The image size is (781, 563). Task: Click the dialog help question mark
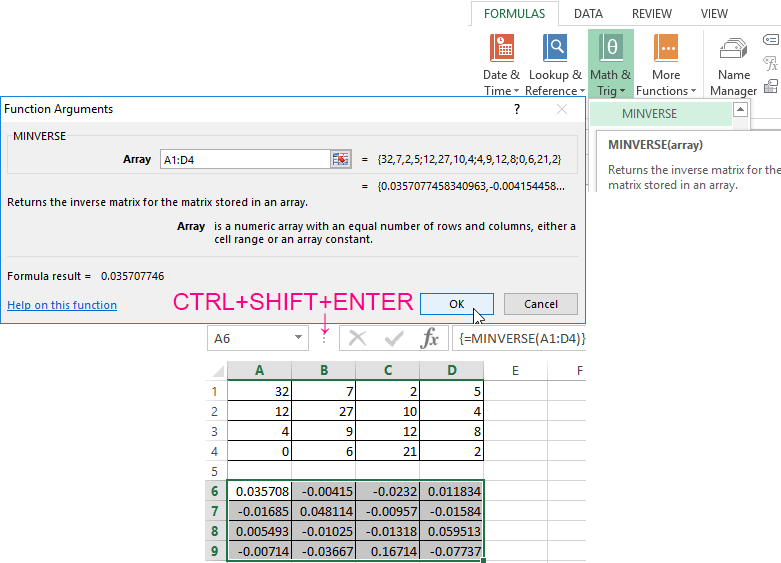pos(517,109)
